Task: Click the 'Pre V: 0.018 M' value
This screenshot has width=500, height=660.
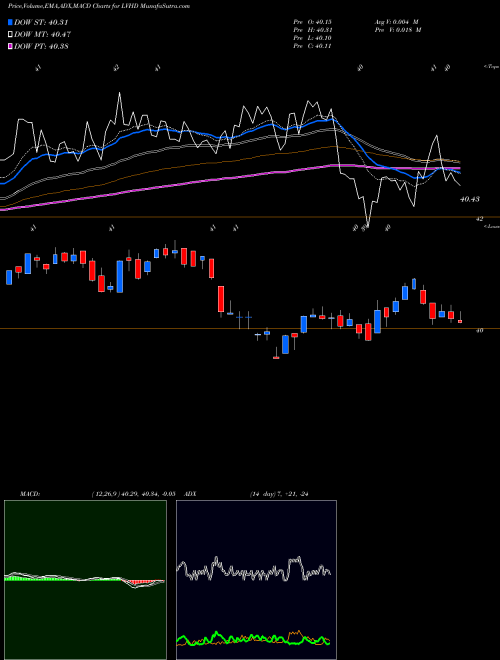Action: (x=399, y=30)
